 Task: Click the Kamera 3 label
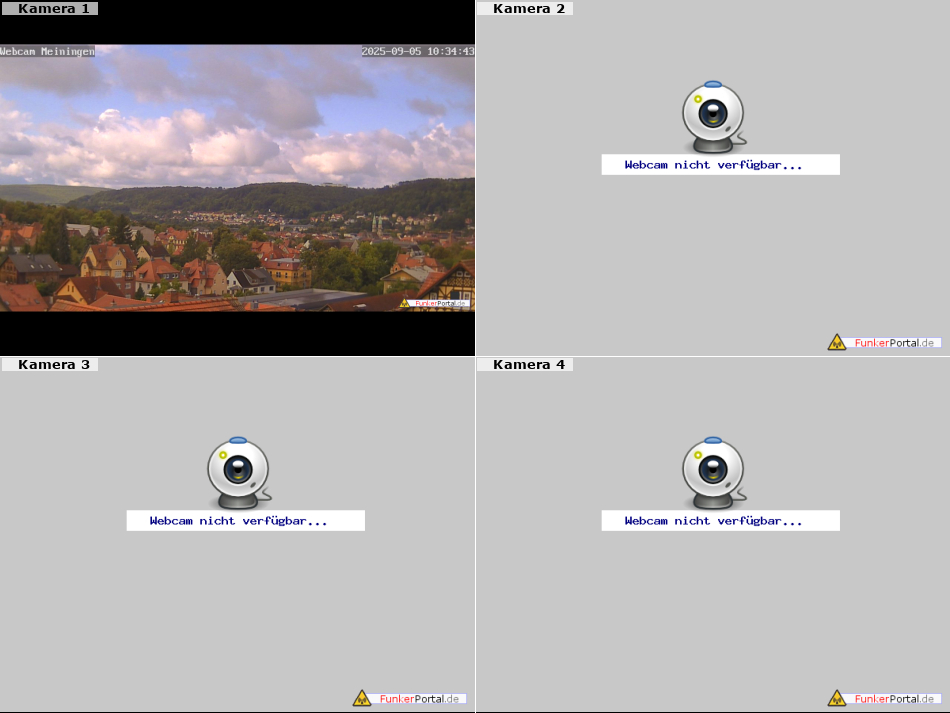tap(49, 364)
